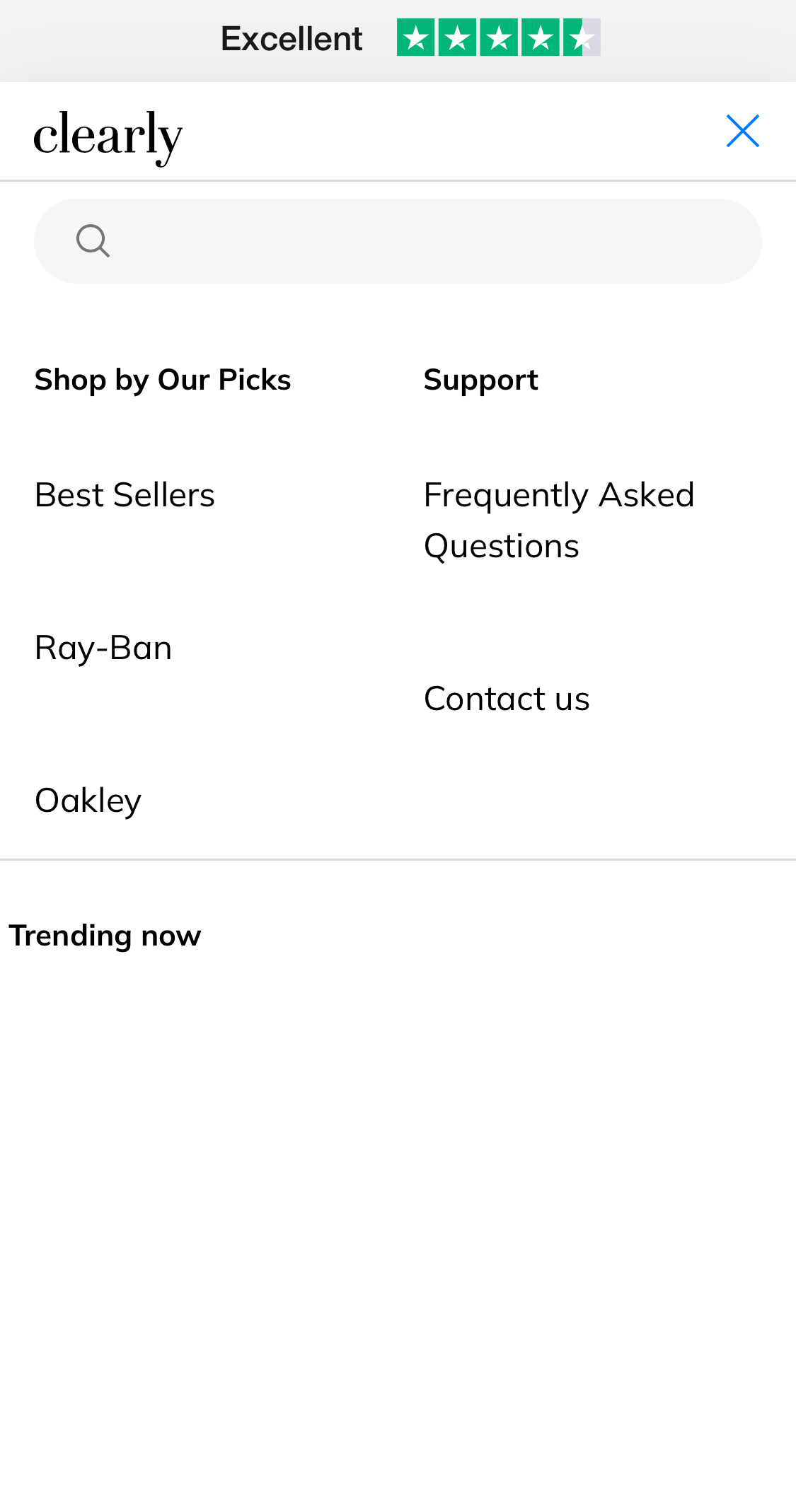
Task: Select the Trending now heading
Action: click(x=105, y=935)
